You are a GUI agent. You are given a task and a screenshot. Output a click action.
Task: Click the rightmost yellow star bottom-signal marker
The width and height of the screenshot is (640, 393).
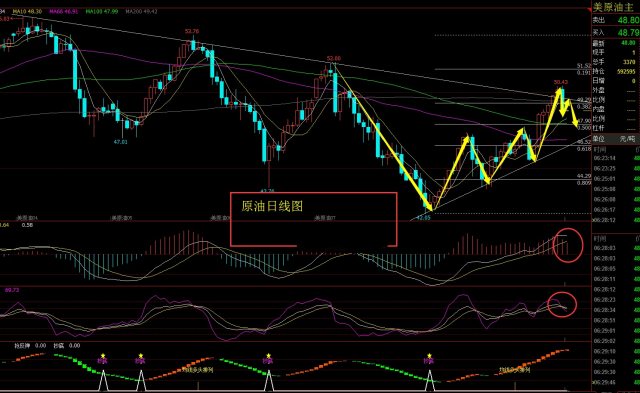(429, 355)
